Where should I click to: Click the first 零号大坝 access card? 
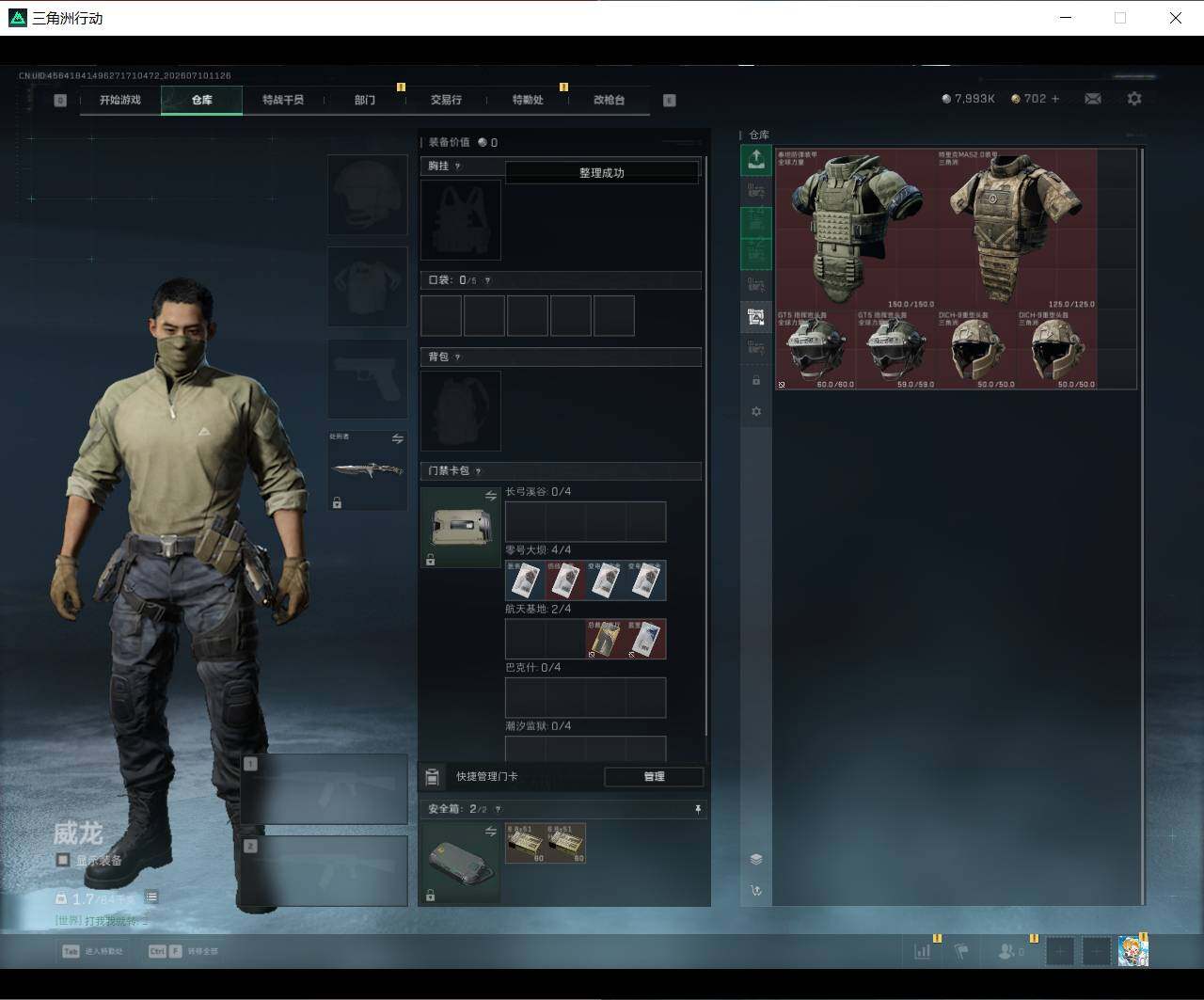525,580
